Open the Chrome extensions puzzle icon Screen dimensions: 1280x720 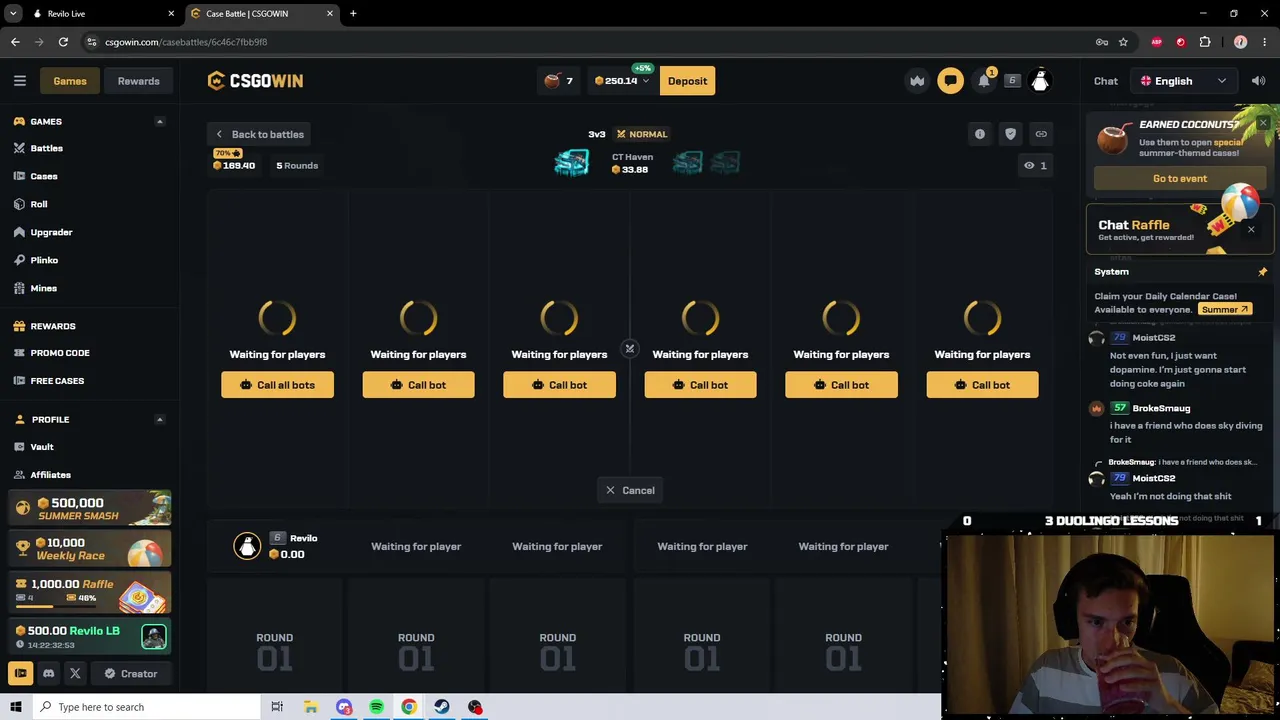coord(1204,42)
